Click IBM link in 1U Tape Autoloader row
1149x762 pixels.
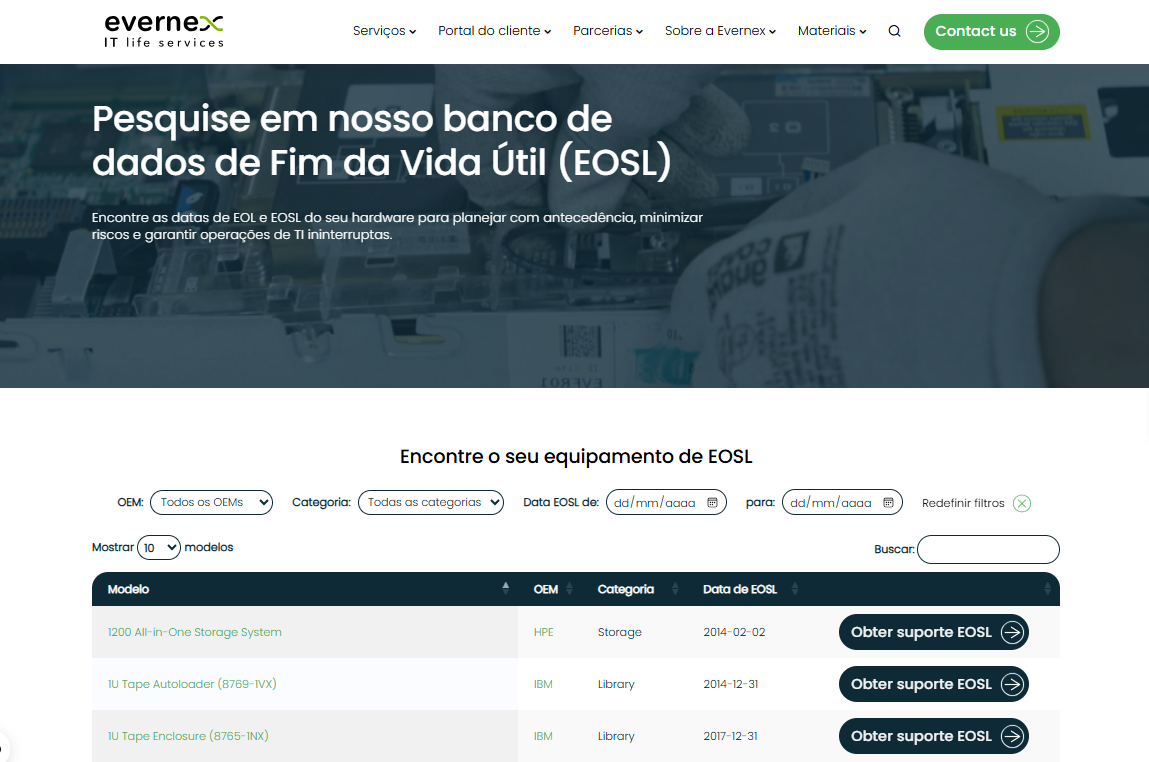click(x=543, y=684)
